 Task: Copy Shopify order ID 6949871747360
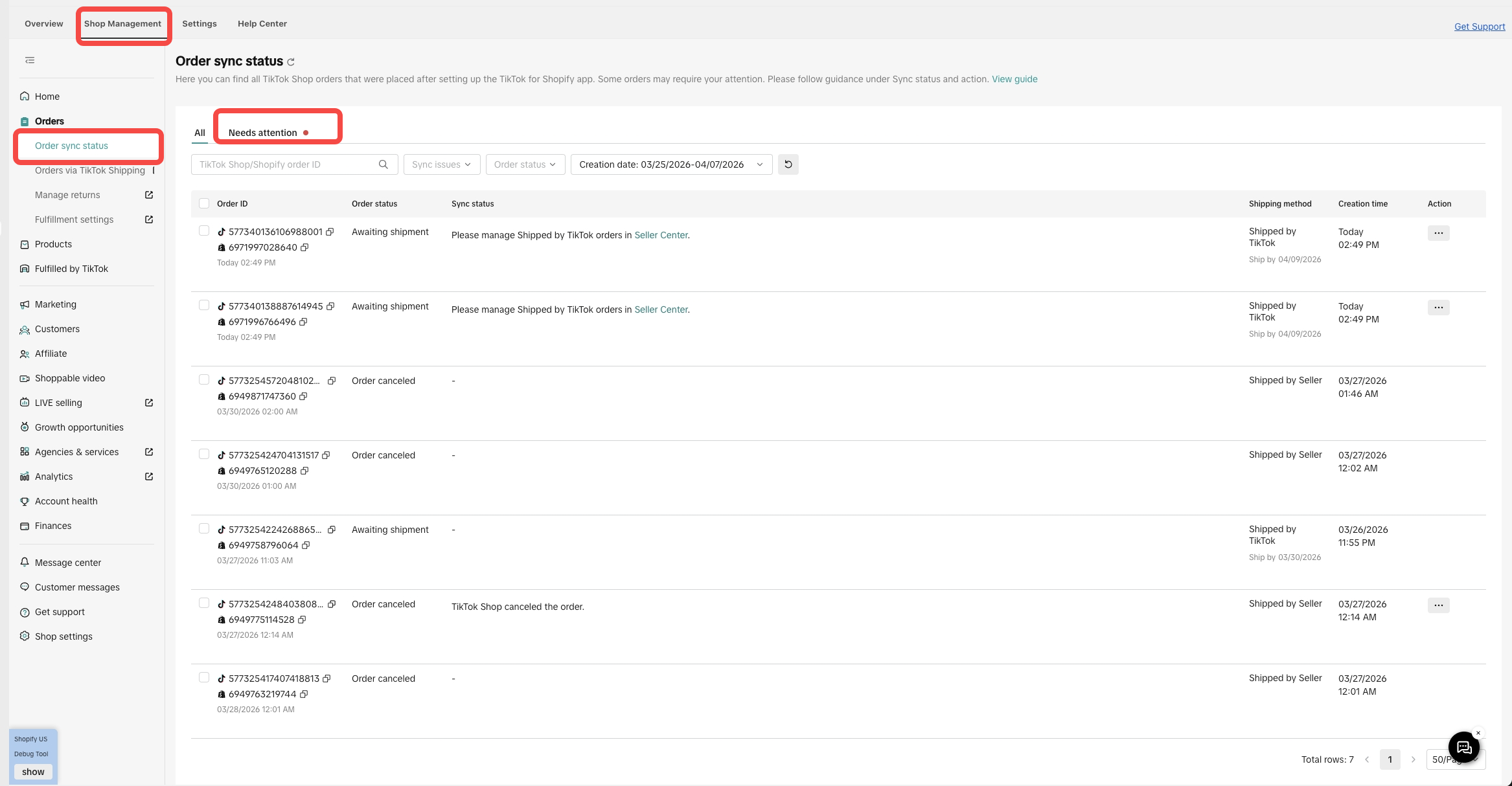[303, 396]
